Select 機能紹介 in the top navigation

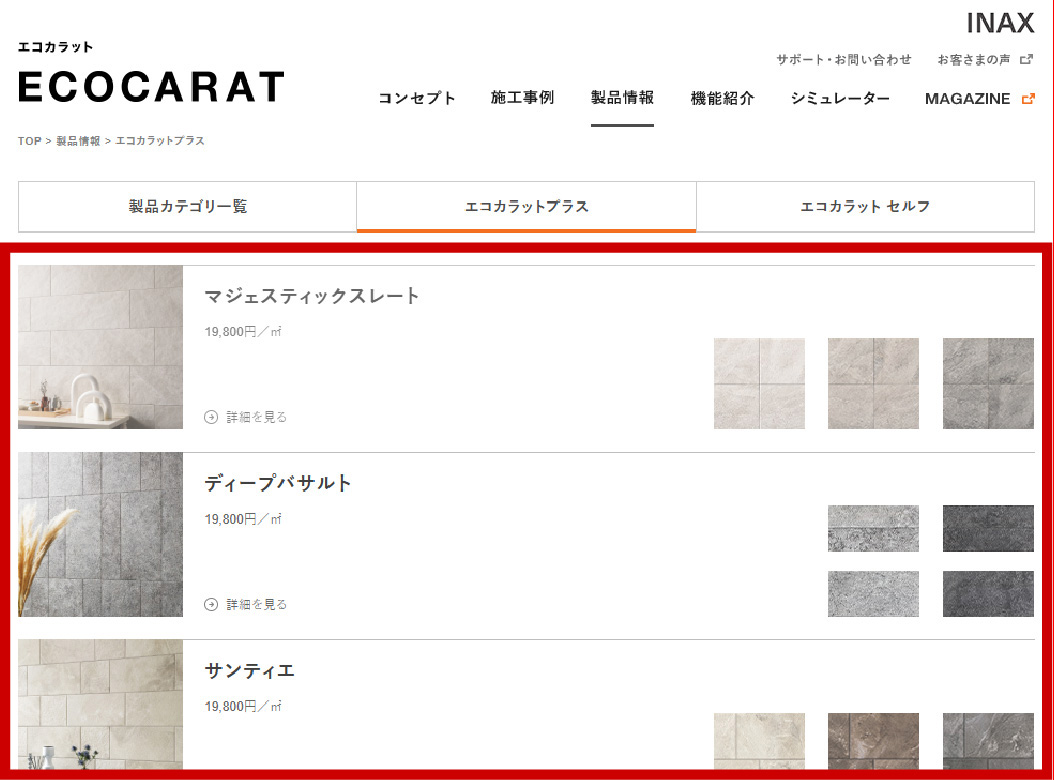[x=722, y=98]
